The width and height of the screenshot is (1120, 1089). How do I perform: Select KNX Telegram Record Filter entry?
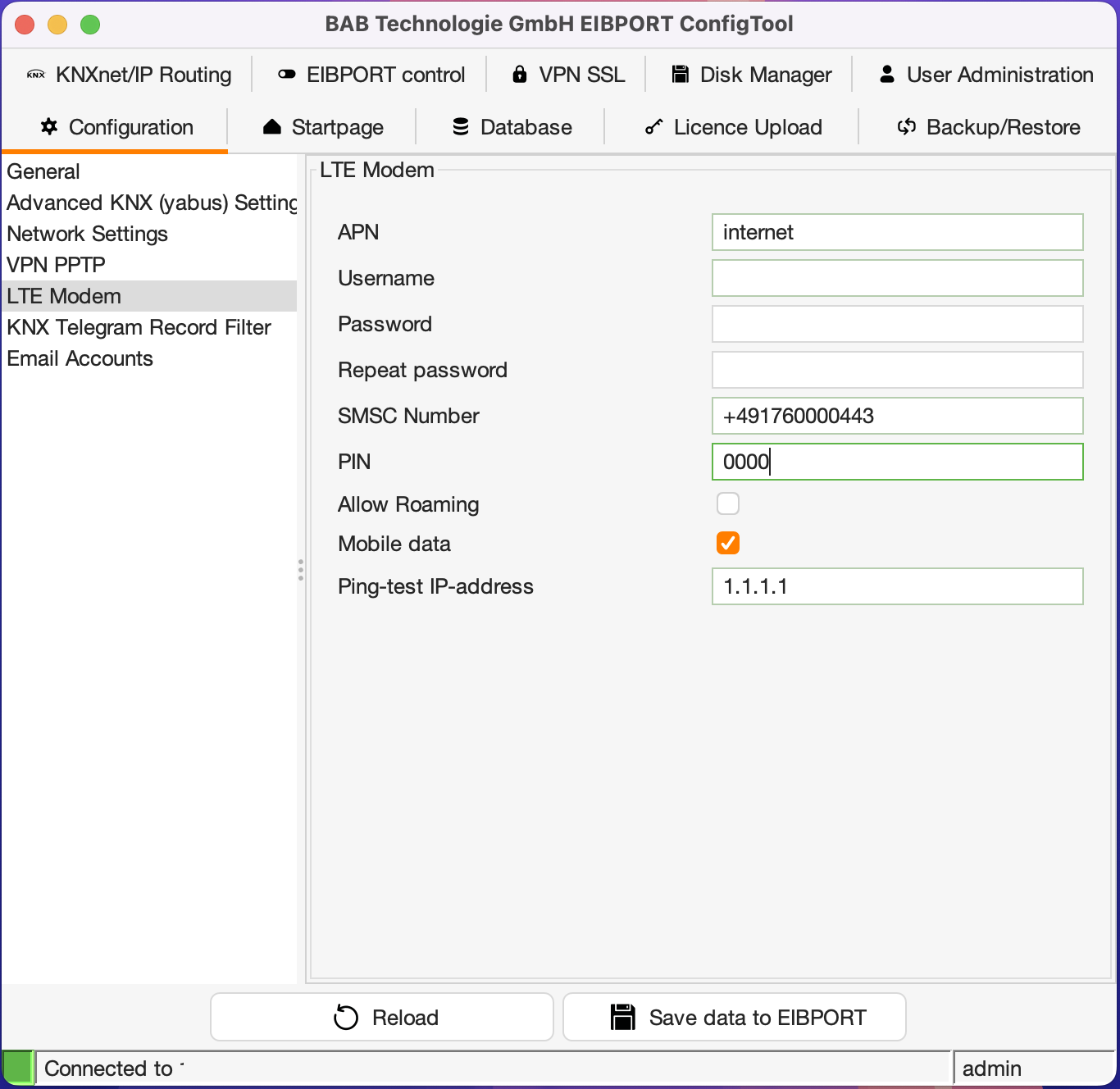point(139,327)
